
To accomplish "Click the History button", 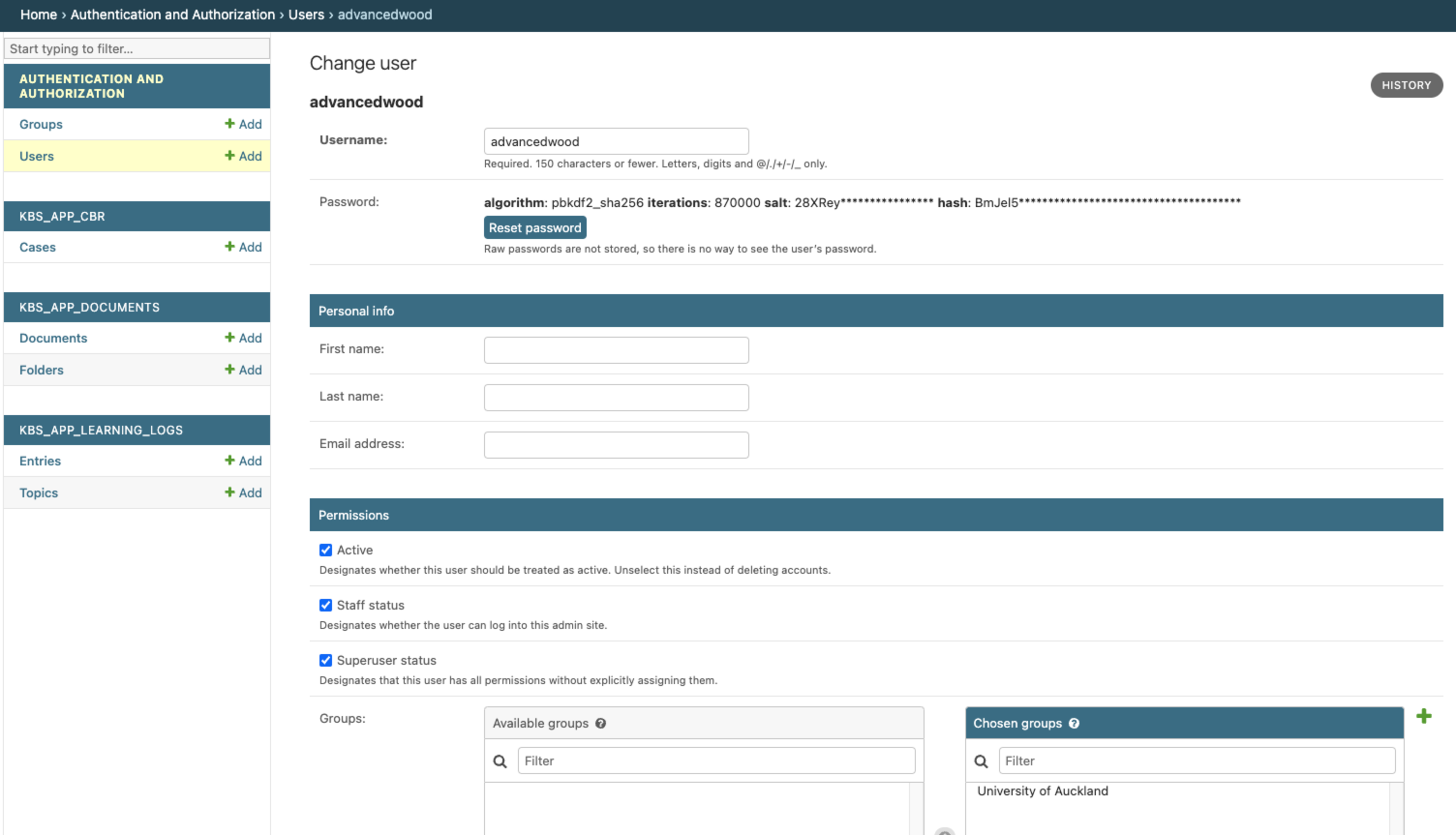I will pyautogui.click(x=1406, y=85).
